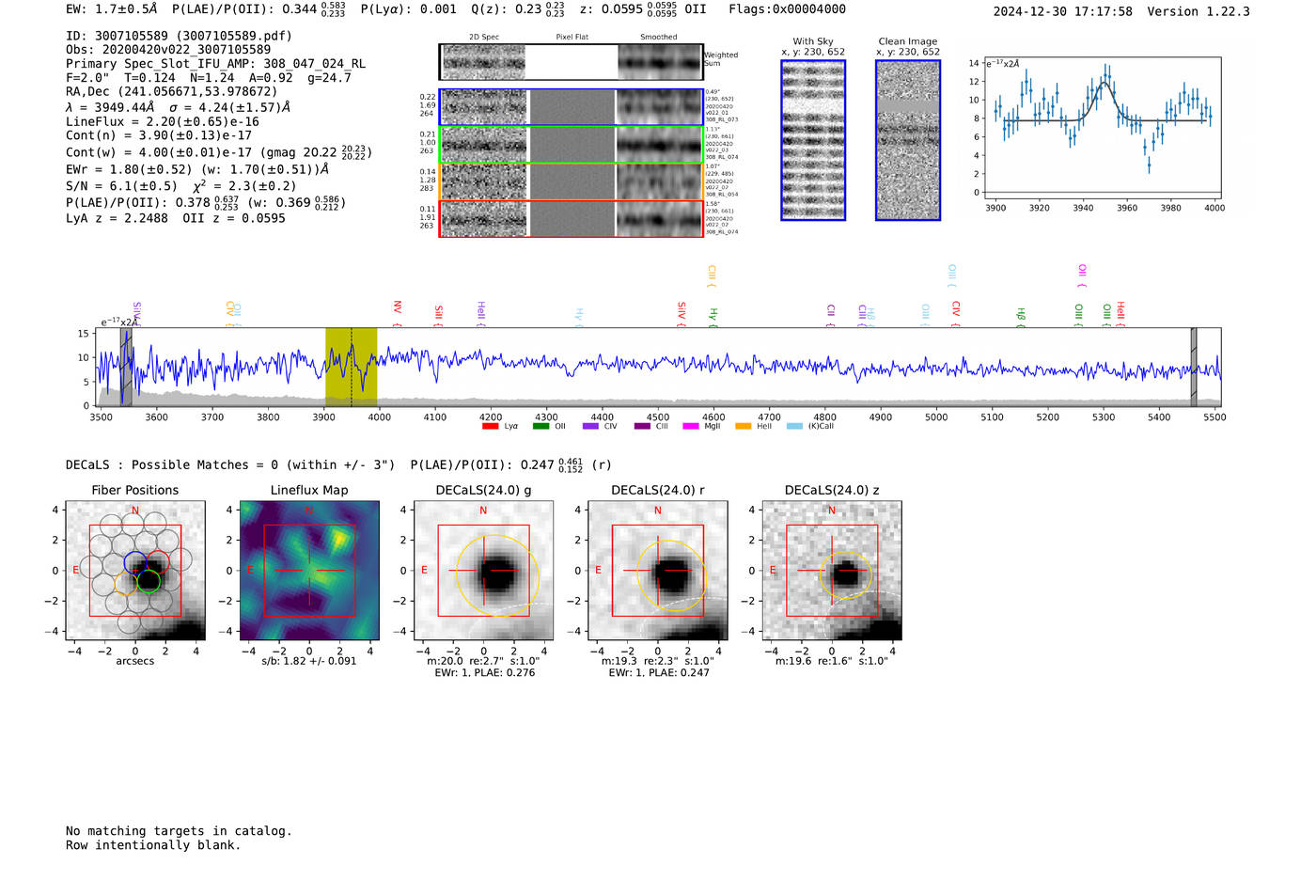Select the 'λ = 3949.44Å' line
The height and width of the screenshot is (896, 1316).
(x=178, y=108)
